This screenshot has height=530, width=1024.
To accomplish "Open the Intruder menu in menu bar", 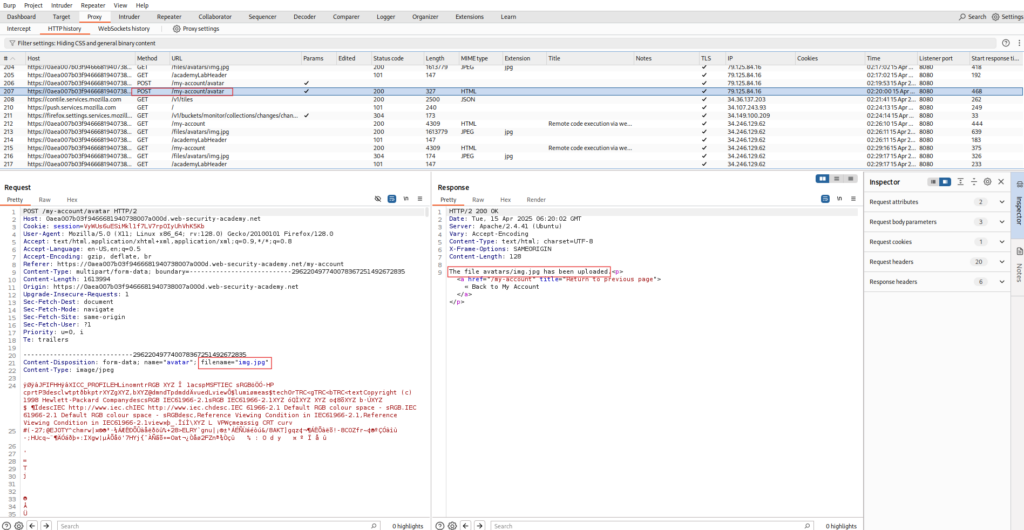I will coord(61,5).
